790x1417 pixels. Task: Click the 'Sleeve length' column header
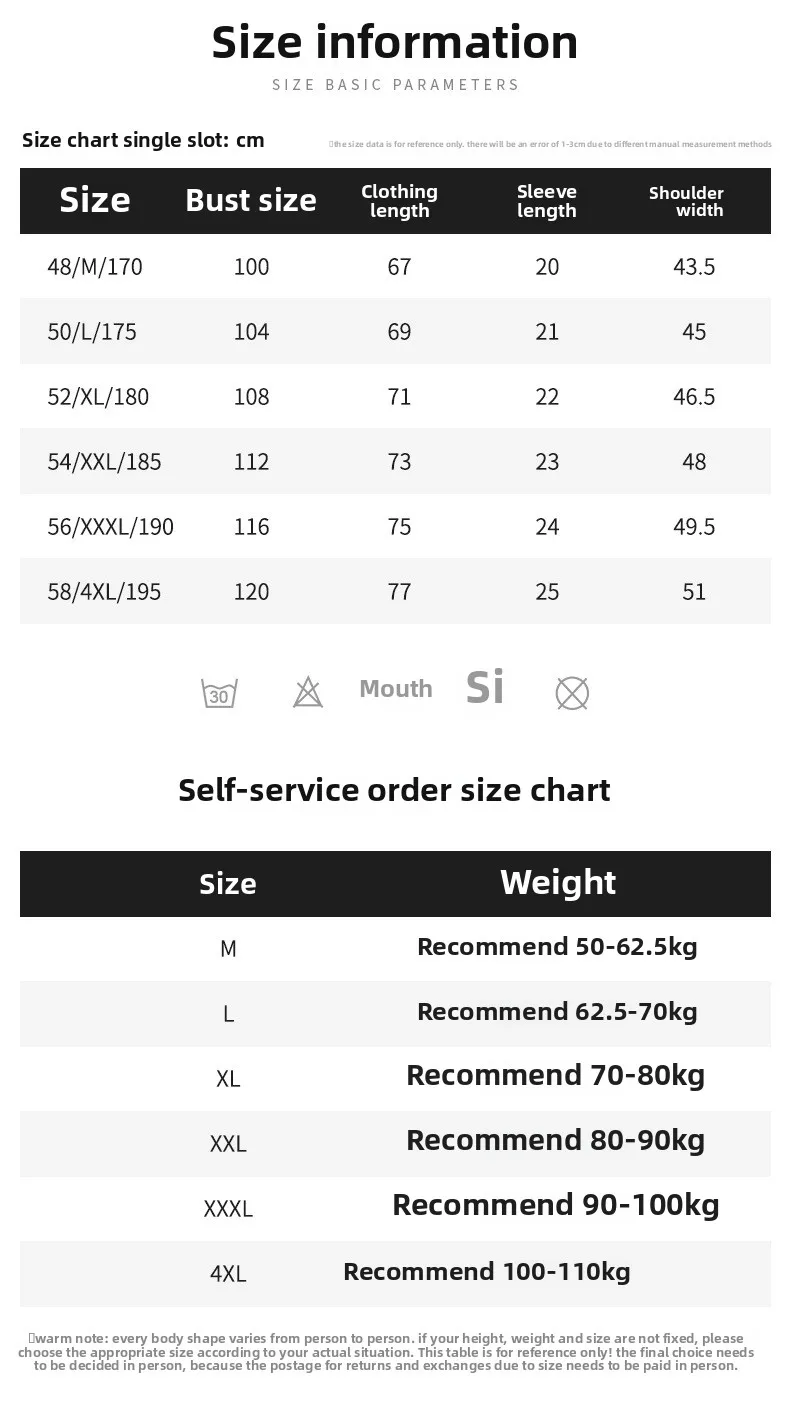point(547,201)
